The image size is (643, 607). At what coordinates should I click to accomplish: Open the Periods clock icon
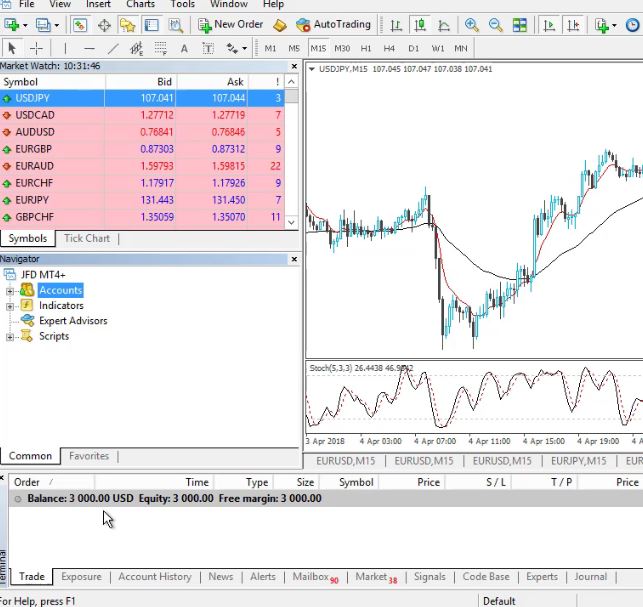633,25
